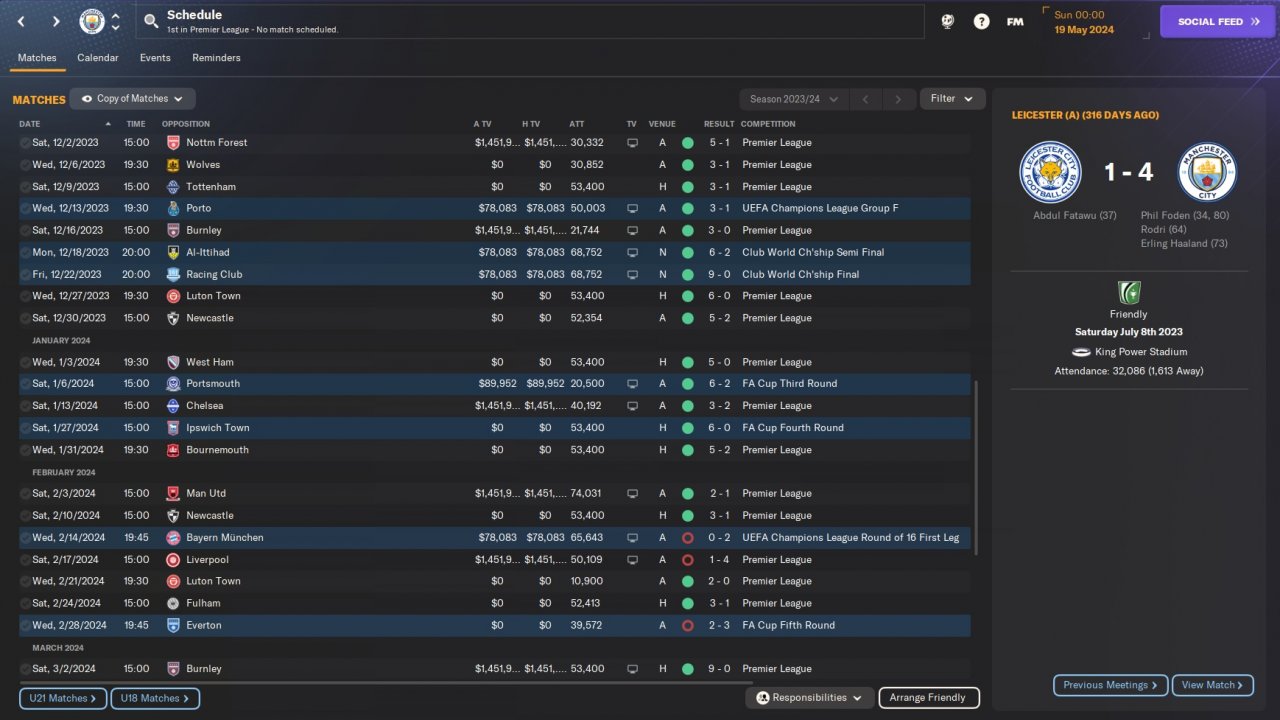Tick the circle for the Fri, 12/22/2023 match
The image size is (1280, 720).
tap(25, 275)
